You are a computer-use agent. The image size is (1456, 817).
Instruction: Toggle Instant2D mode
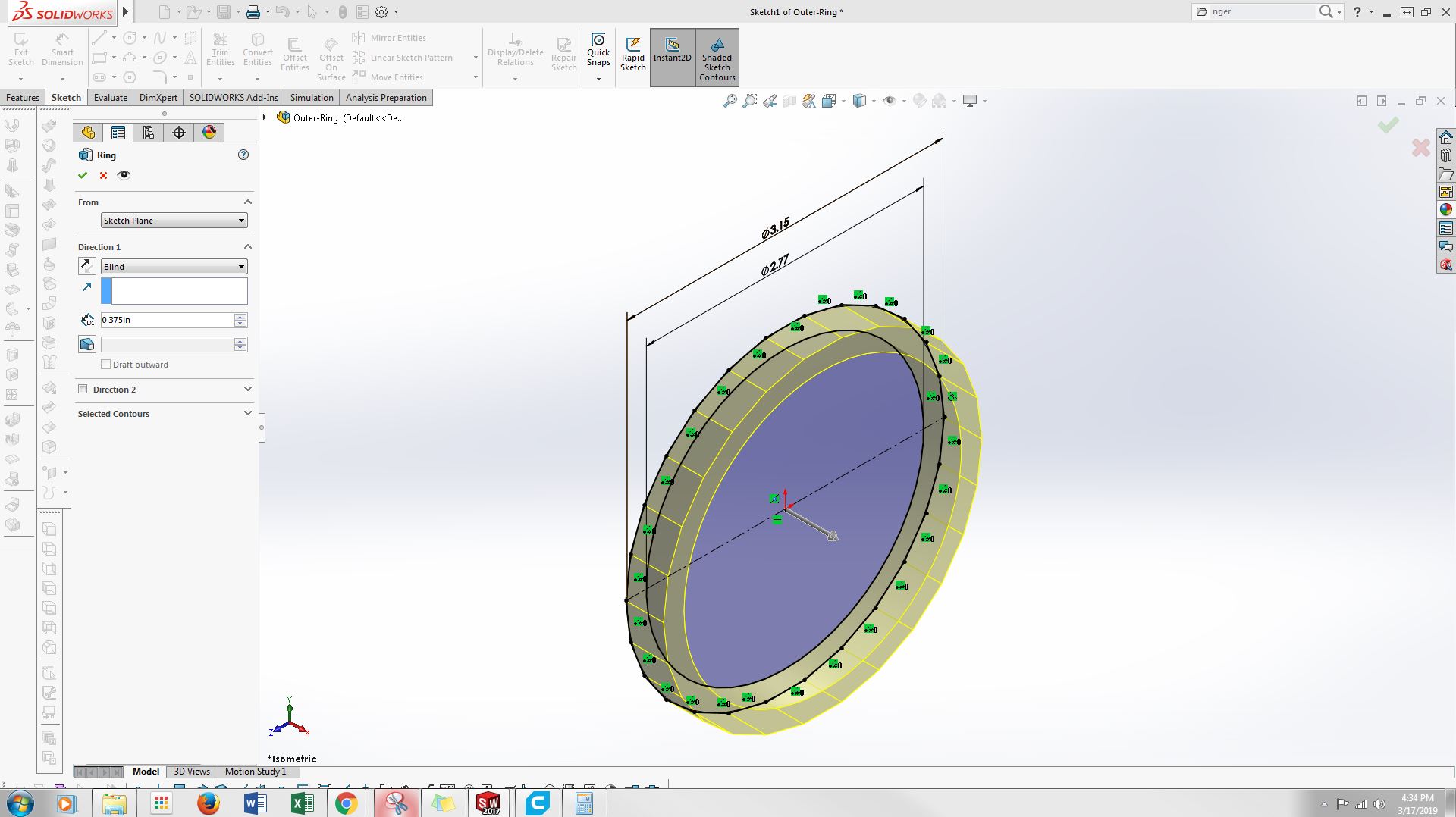click(672, 57)
